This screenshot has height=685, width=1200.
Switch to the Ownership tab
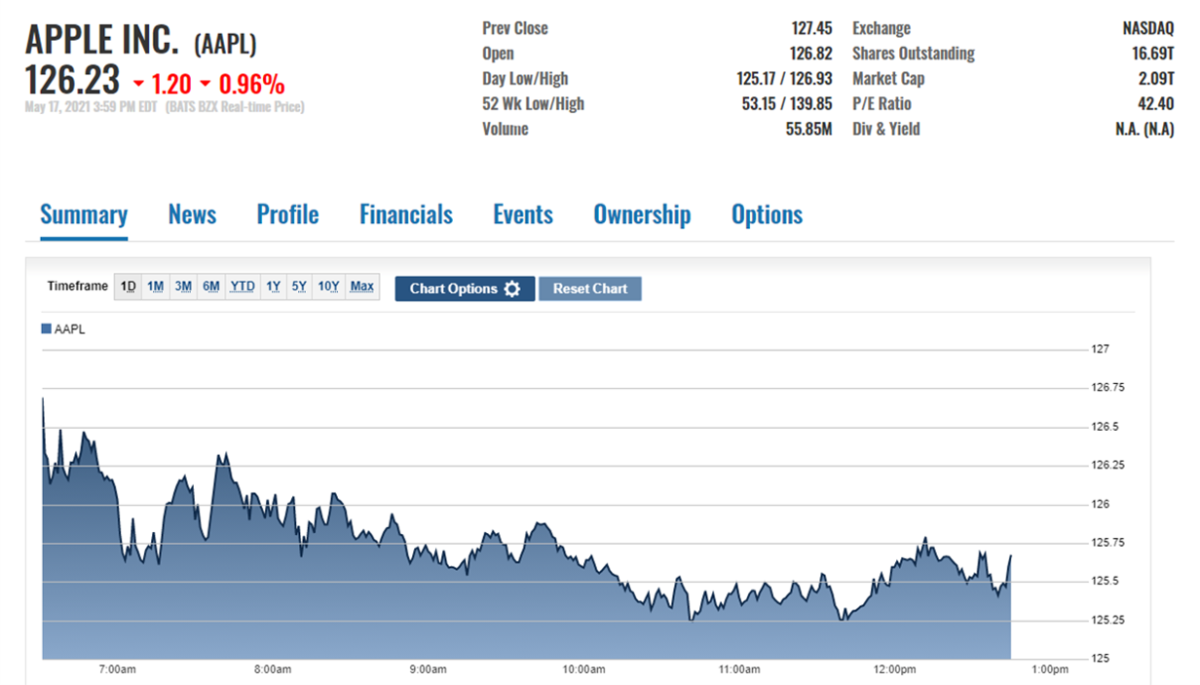(642, 215)
